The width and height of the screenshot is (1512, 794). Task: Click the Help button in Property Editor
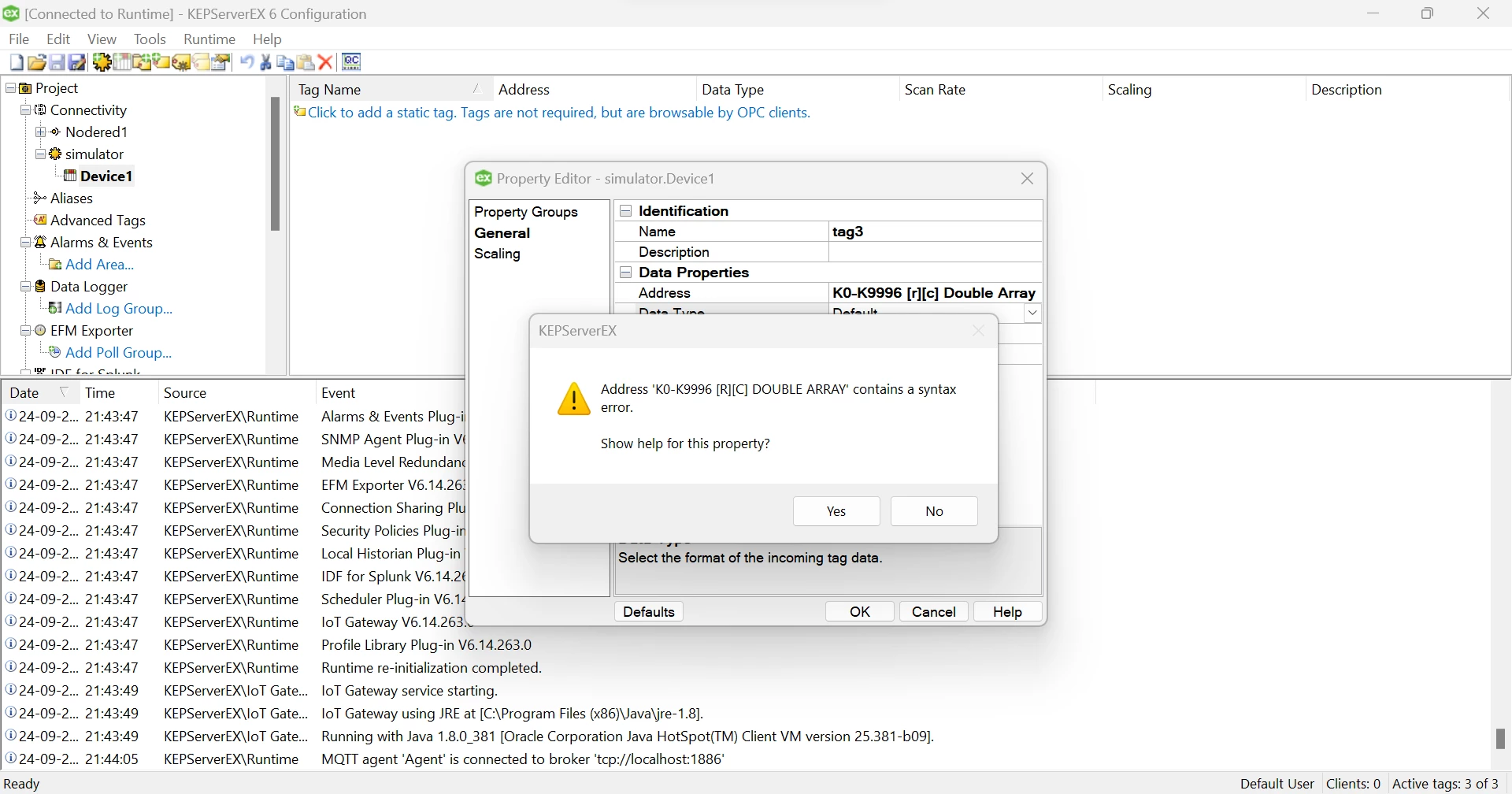tap(1009, 612)
